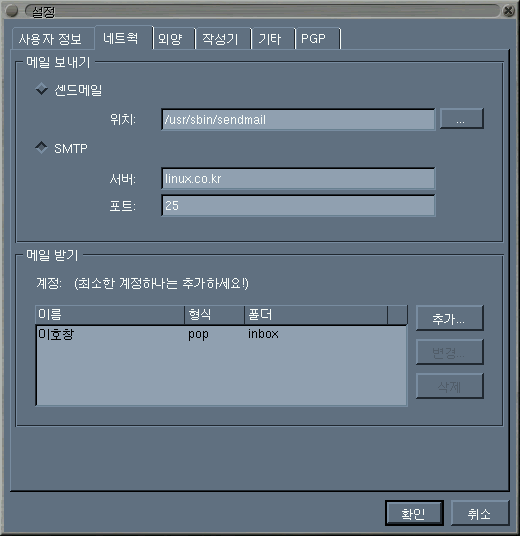
Task: Switch to the 기타 tab
Action: 273,39
